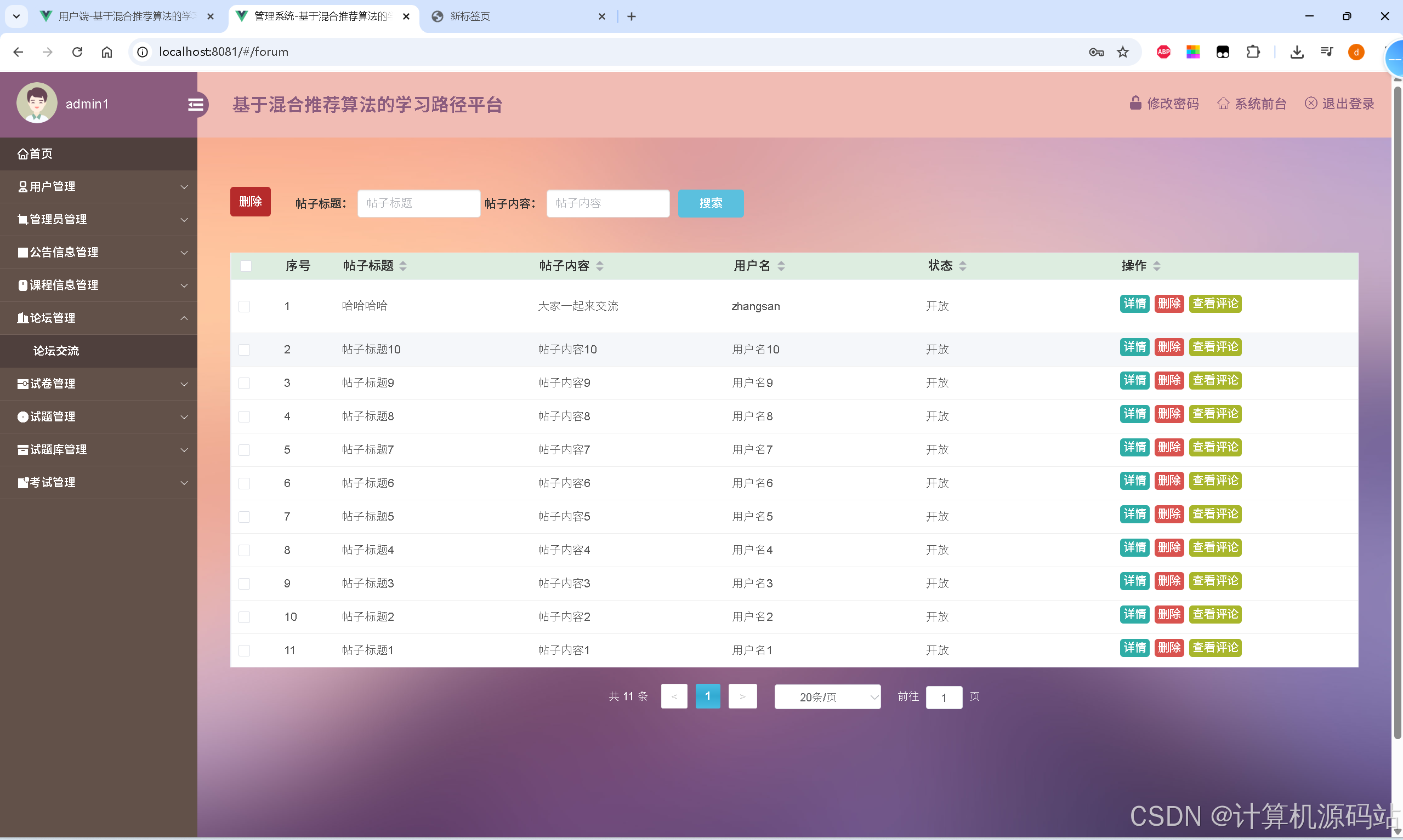Open the 20条/页 page-size dropdown
The width and height of the screenshot is (1403, 840).
point(827,697)
